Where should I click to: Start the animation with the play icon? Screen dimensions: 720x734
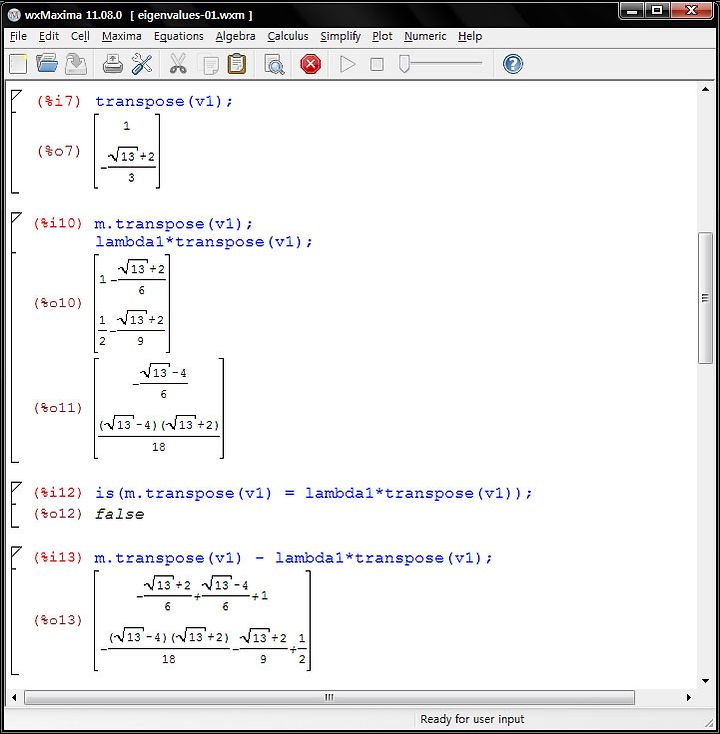(x=347, y=64)
